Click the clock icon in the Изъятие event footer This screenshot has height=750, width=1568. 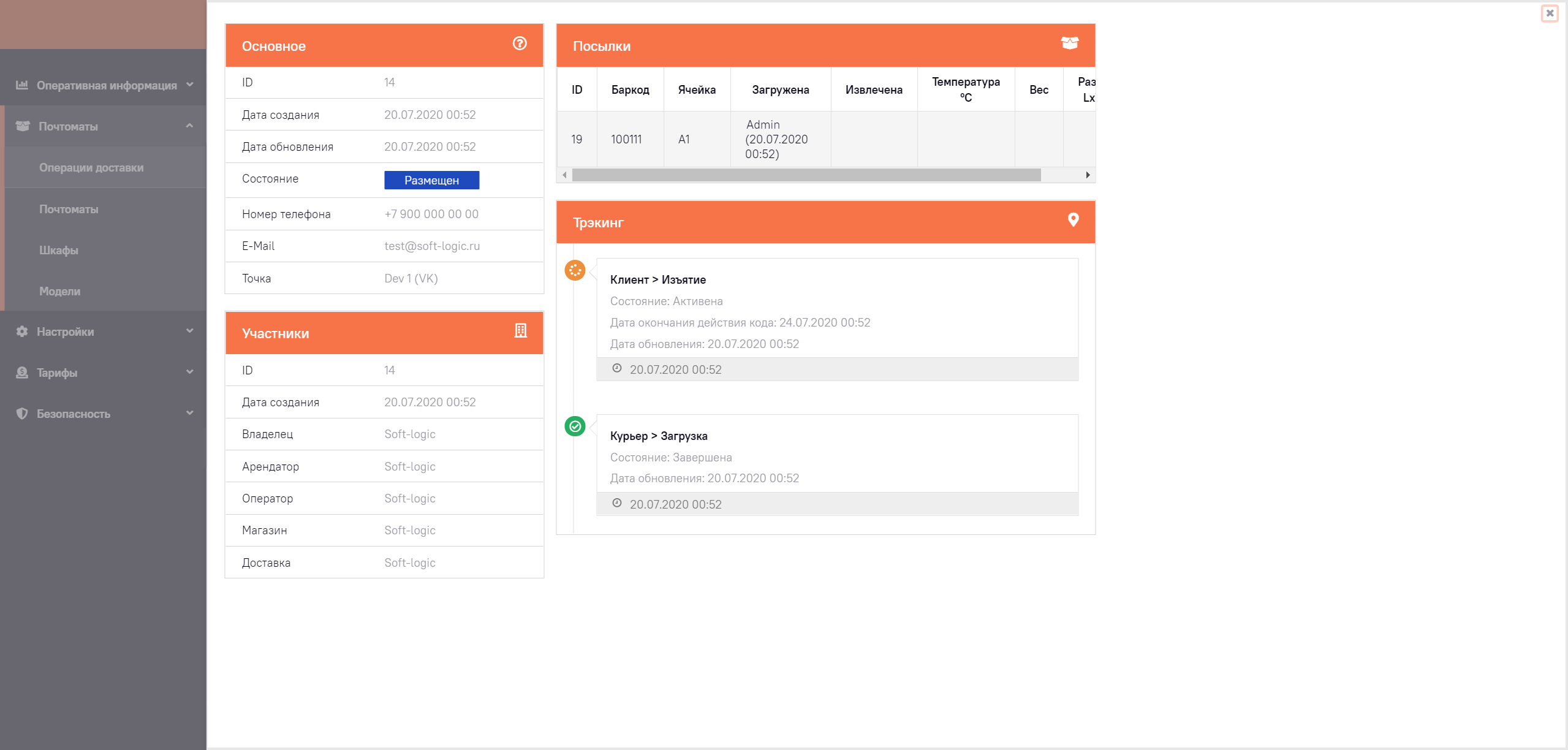coord(617,368)
